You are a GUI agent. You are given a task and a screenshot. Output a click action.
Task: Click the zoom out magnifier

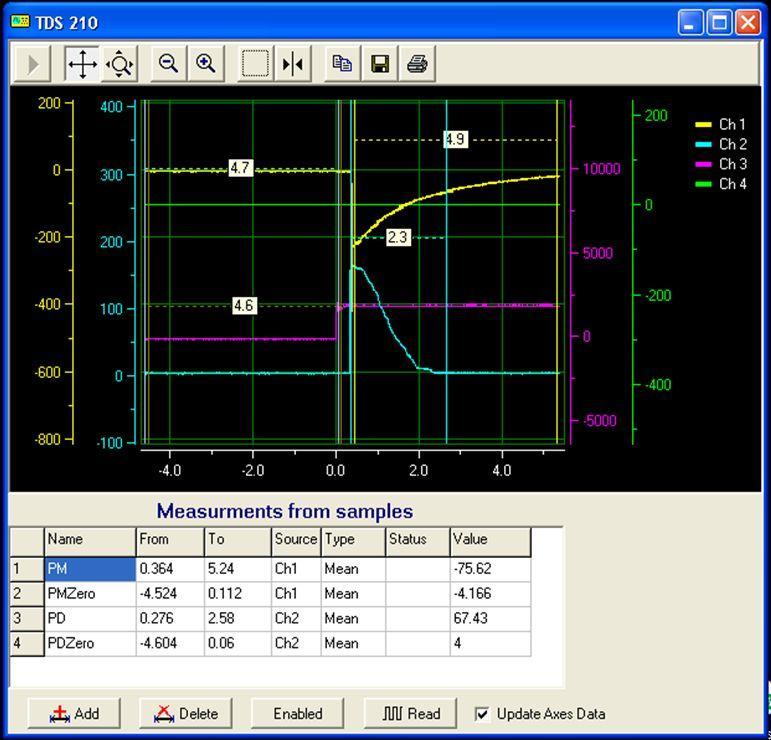[x=168, y=64]
